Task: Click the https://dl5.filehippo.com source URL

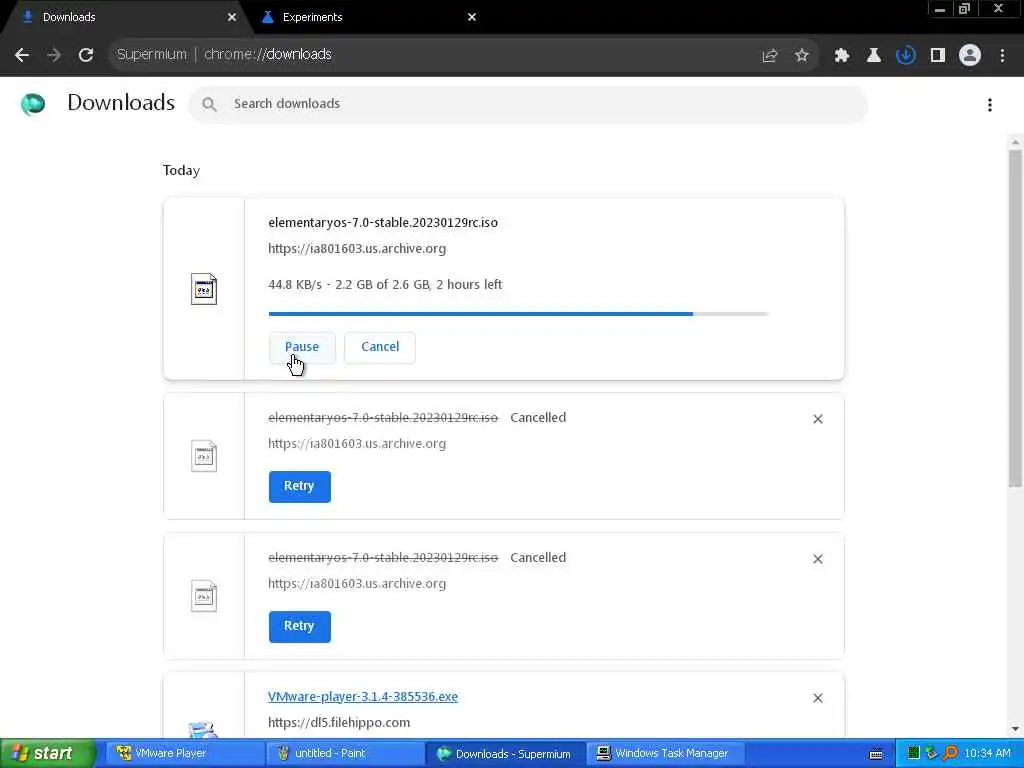Action: point(339,722)
